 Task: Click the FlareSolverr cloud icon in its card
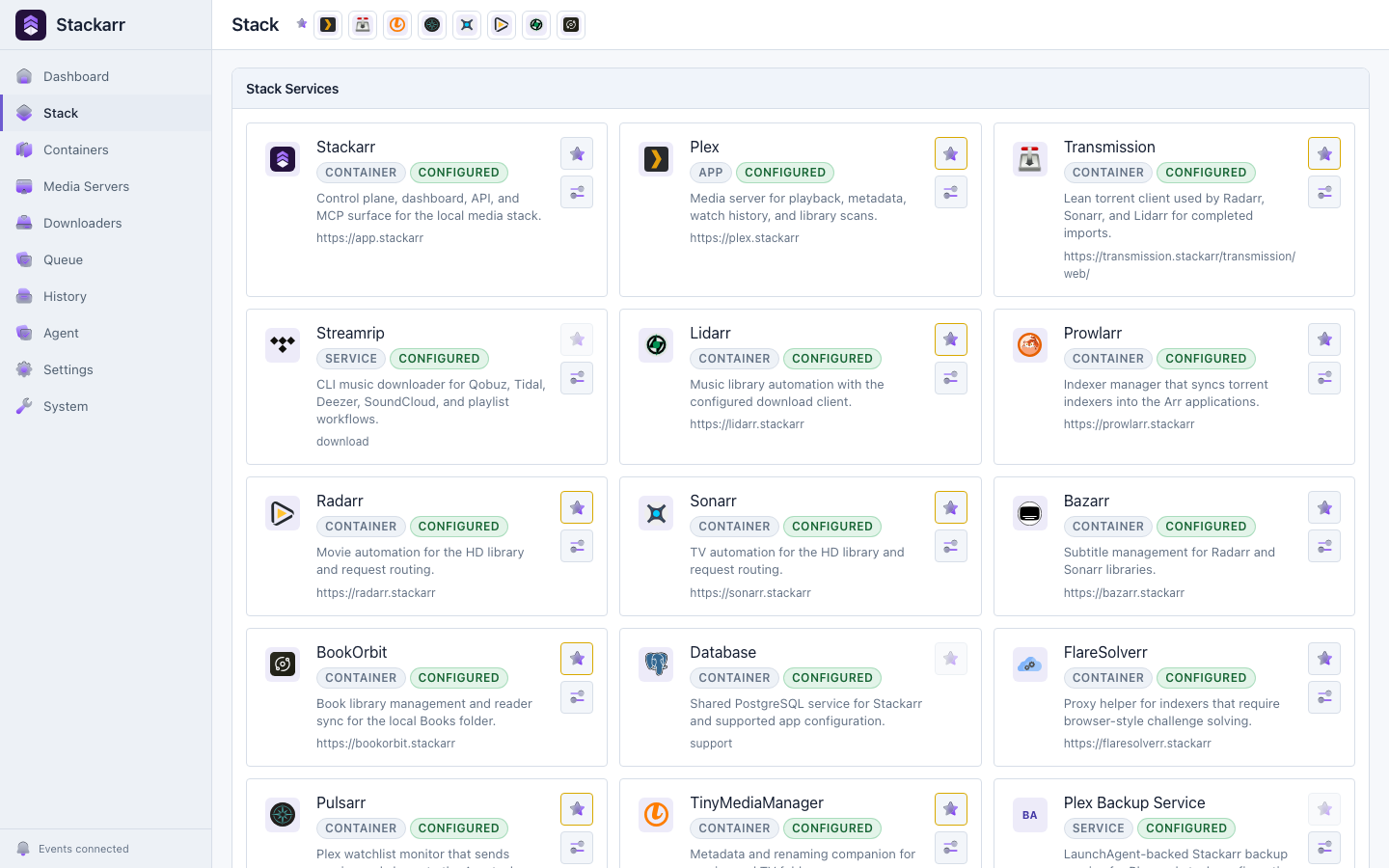point(1030,664)
